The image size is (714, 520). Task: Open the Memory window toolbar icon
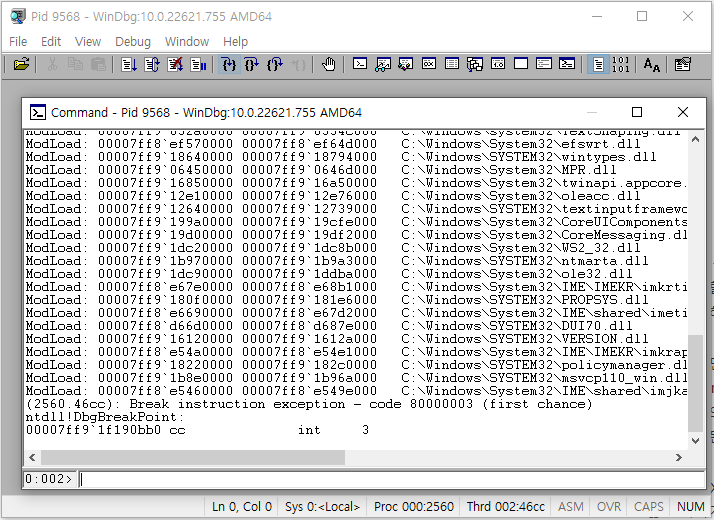point(452,64)
